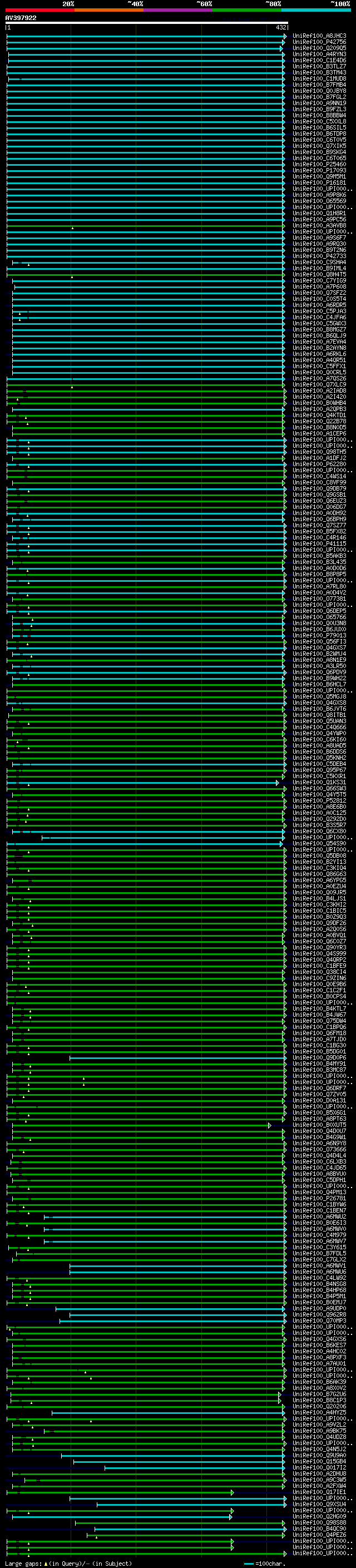Open the UniRef100_A8JHC3 hit label

tap(319, 36)
